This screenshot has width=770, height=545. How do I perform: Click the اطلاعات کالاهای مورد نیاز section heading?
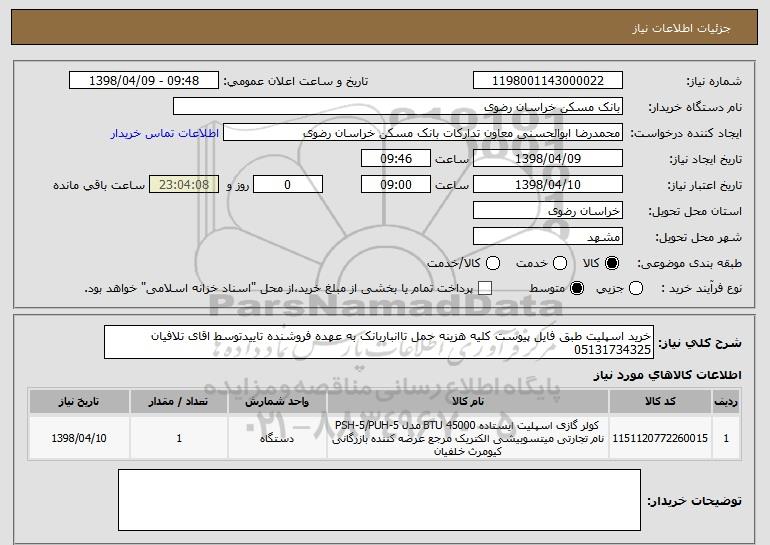(667, 375)
